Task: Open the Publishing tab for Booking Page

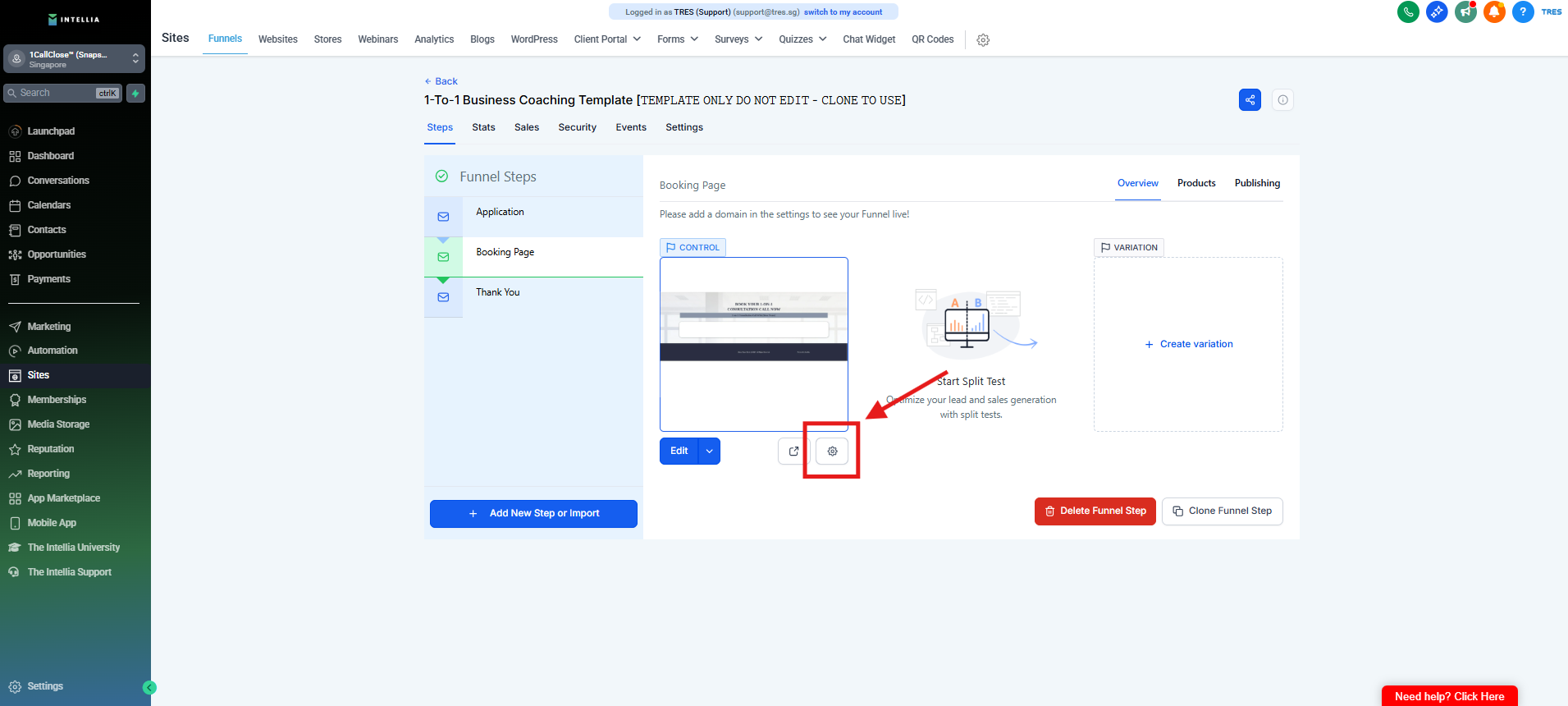Action: click(1257, 183)
